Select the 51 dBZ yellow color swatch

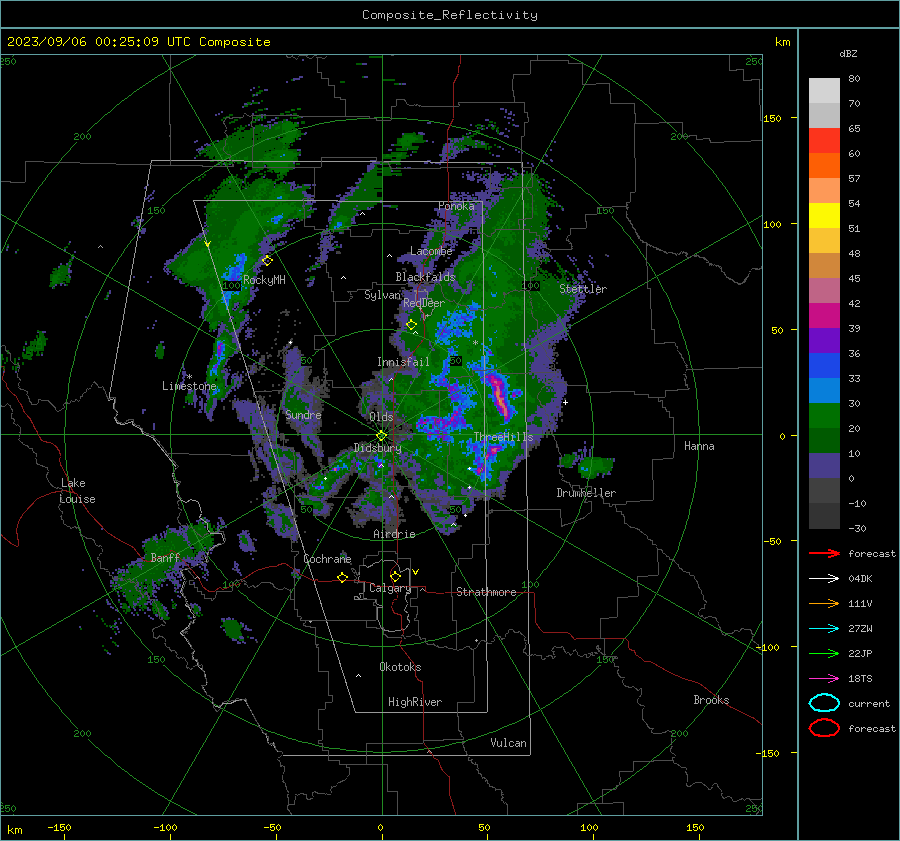point(824,215)
